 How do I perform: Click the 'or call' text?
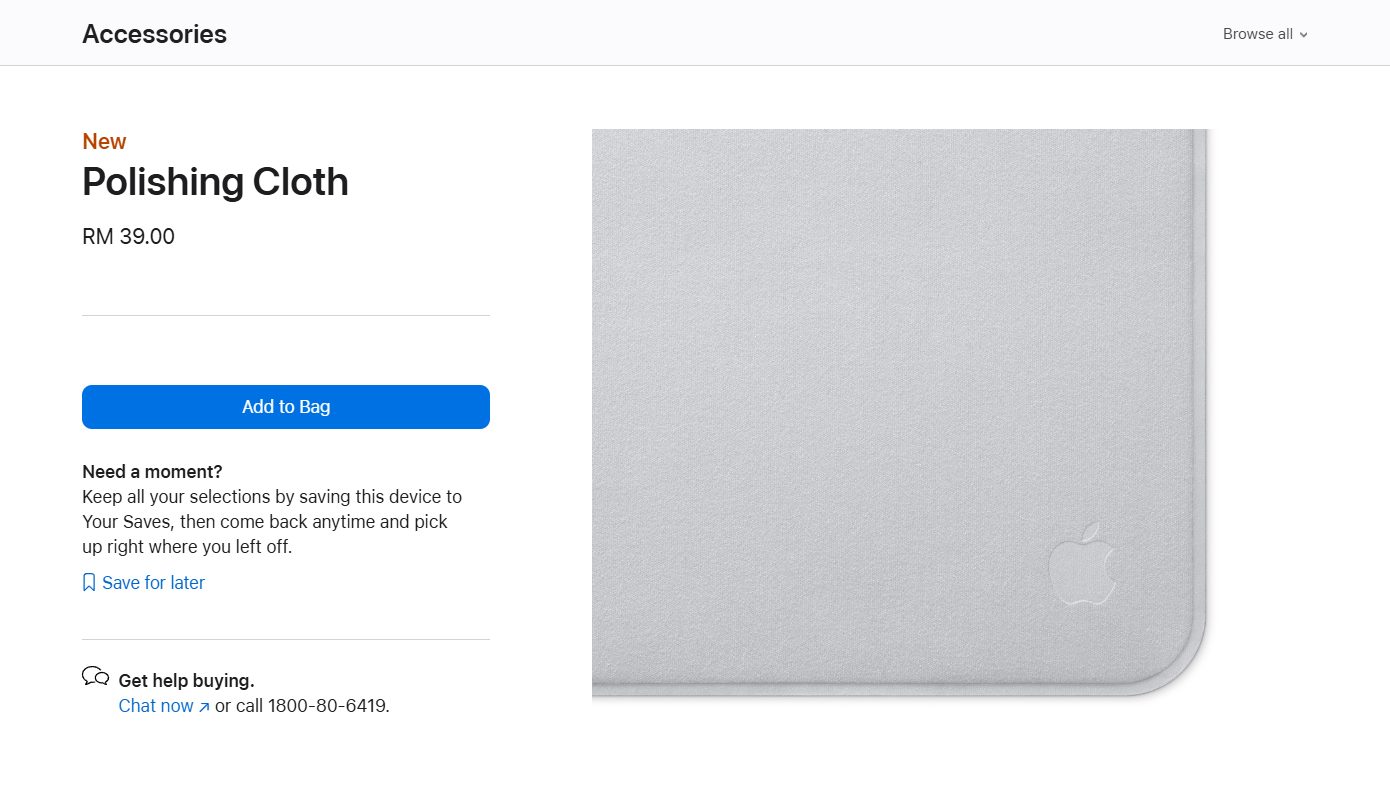click(x=239, y=706)
